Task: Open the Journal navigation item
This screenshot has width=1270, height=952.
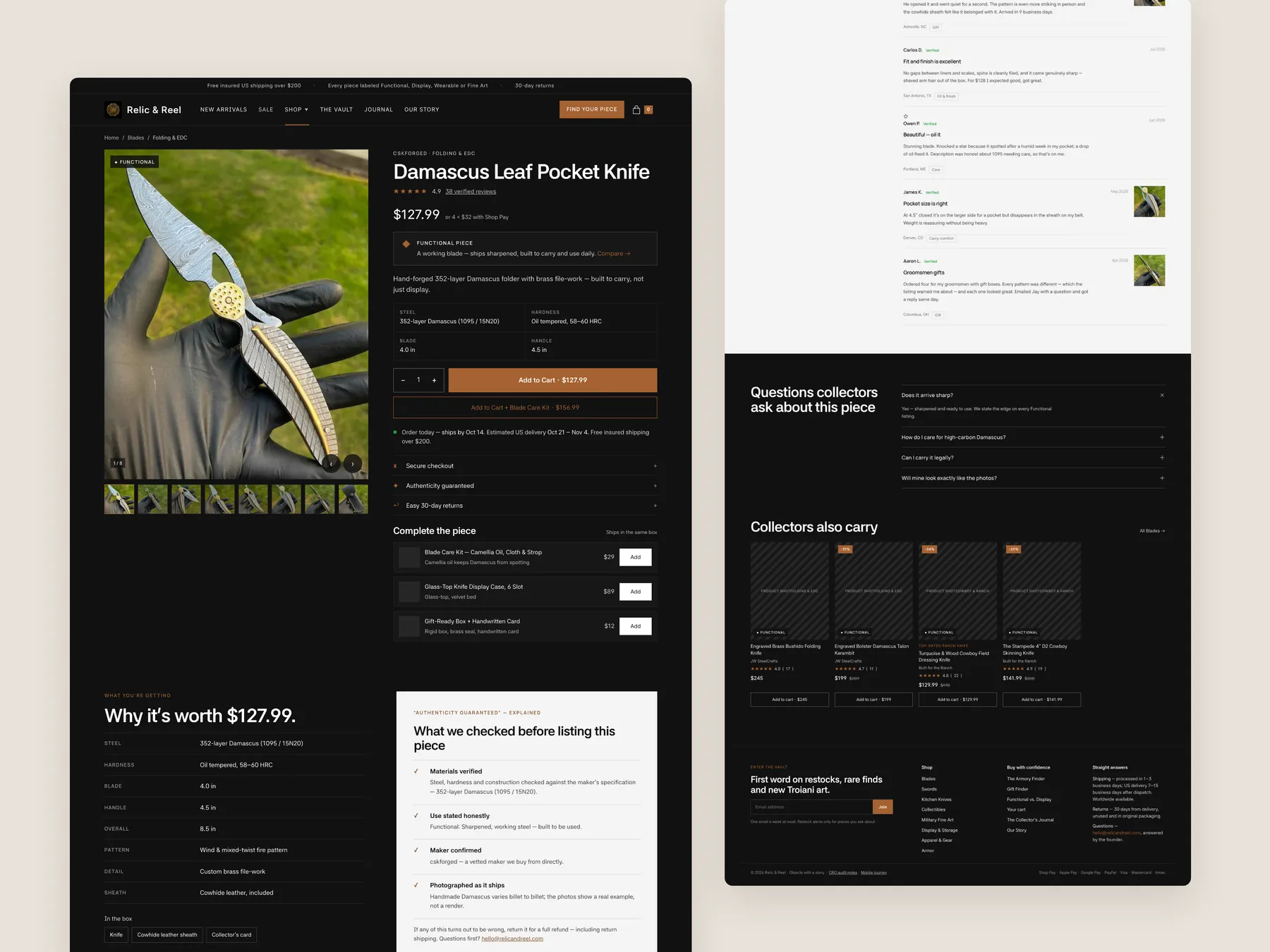Action: click(x=379, y=109)
